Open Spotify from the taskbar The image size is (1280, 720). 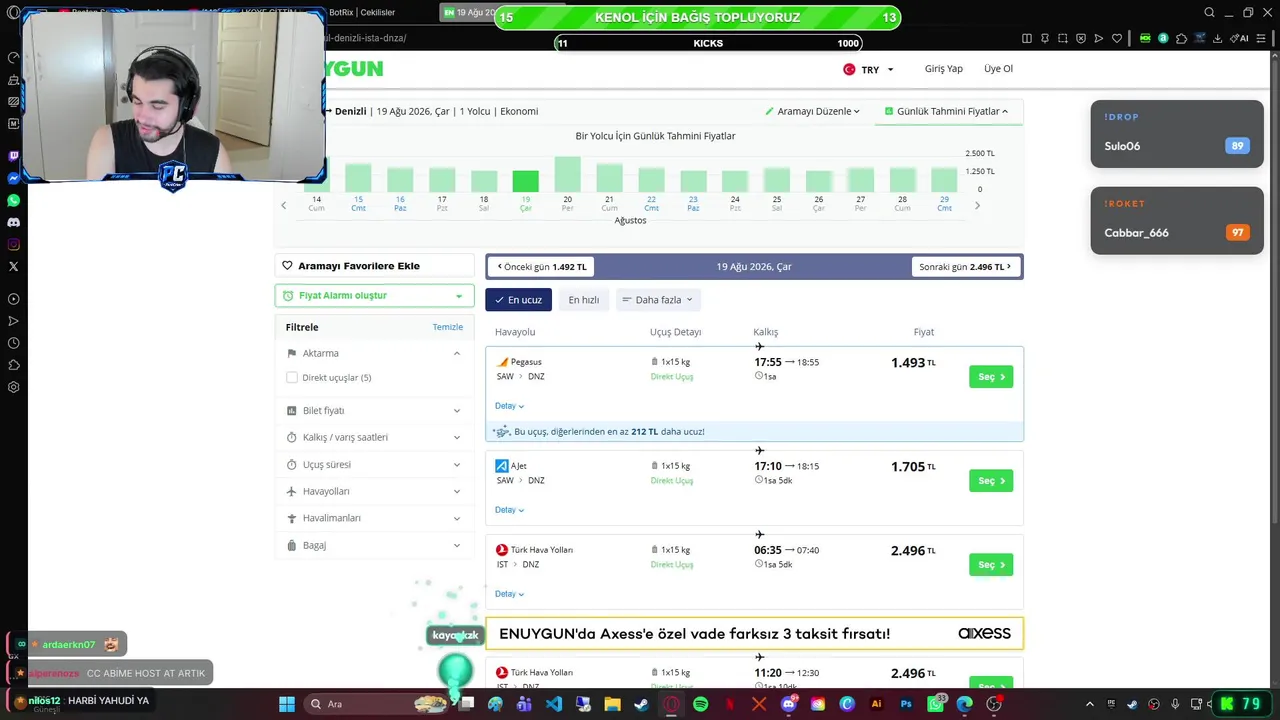tap(700, 704)
